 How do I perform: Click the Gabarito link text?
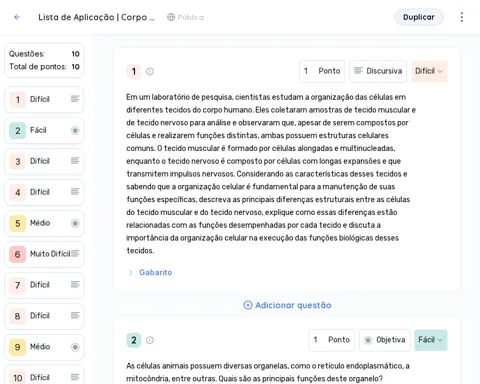[x=156, y=272]
